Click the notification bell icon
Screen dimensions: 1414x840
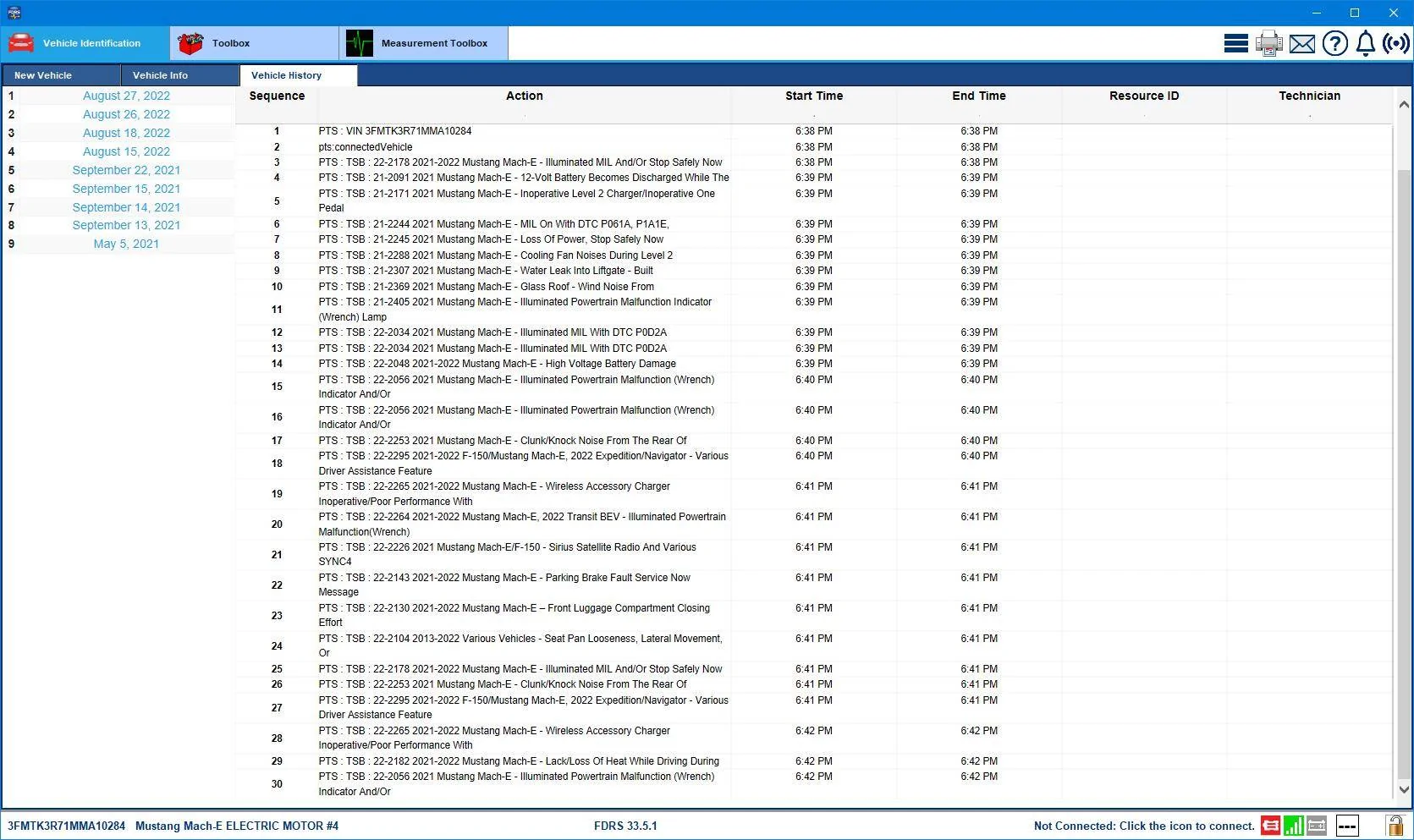1365,43
